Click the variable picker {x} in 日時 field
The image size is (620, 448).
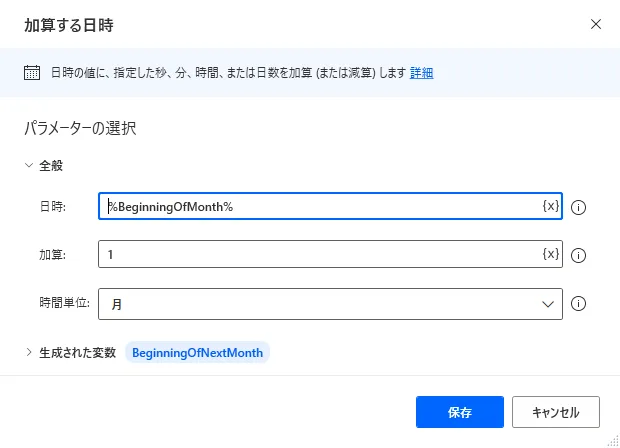click(x=550, y=206)
